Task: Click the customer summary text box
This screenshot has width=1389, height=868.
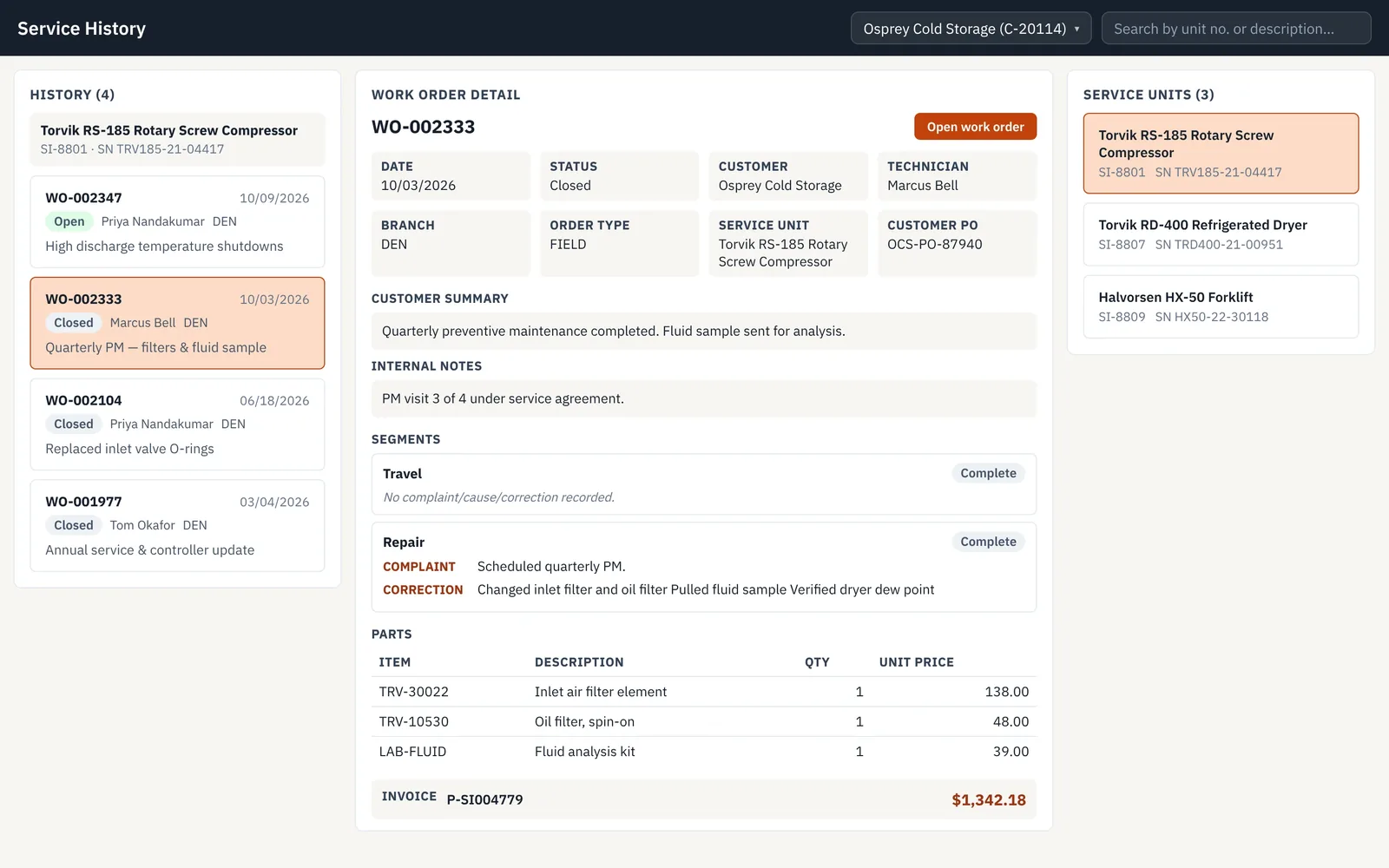Action: coord(704,331)
